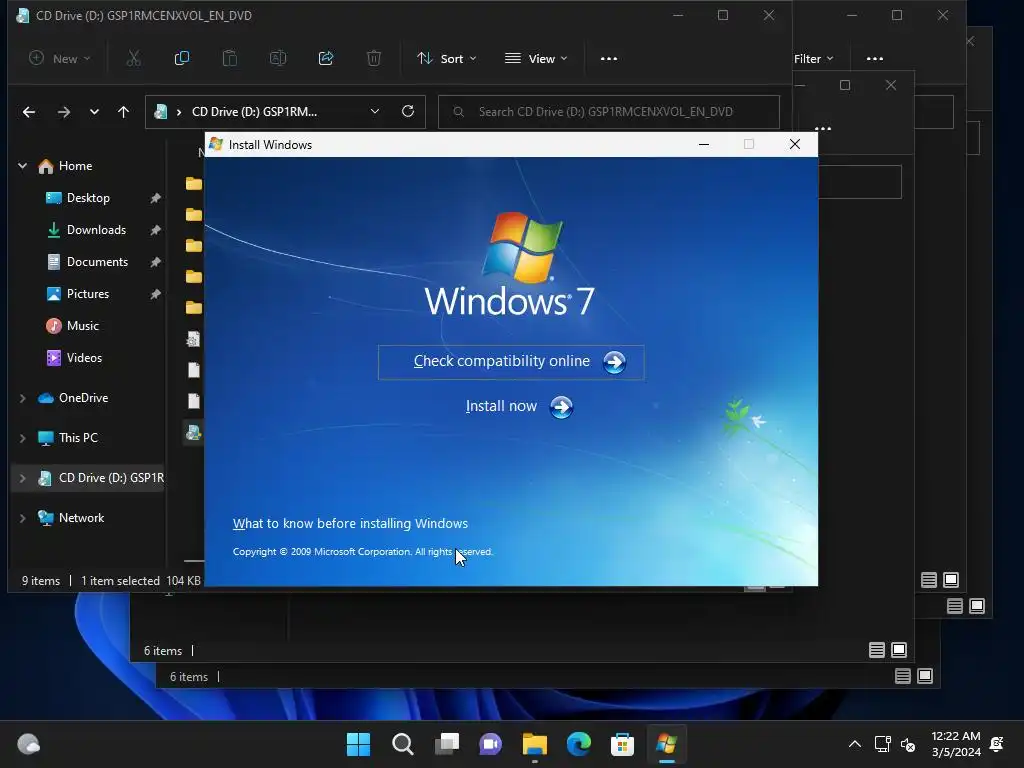Open the Windows Start menu
Viewport: 1024px width, 768px height.
(x=359, y=744)
